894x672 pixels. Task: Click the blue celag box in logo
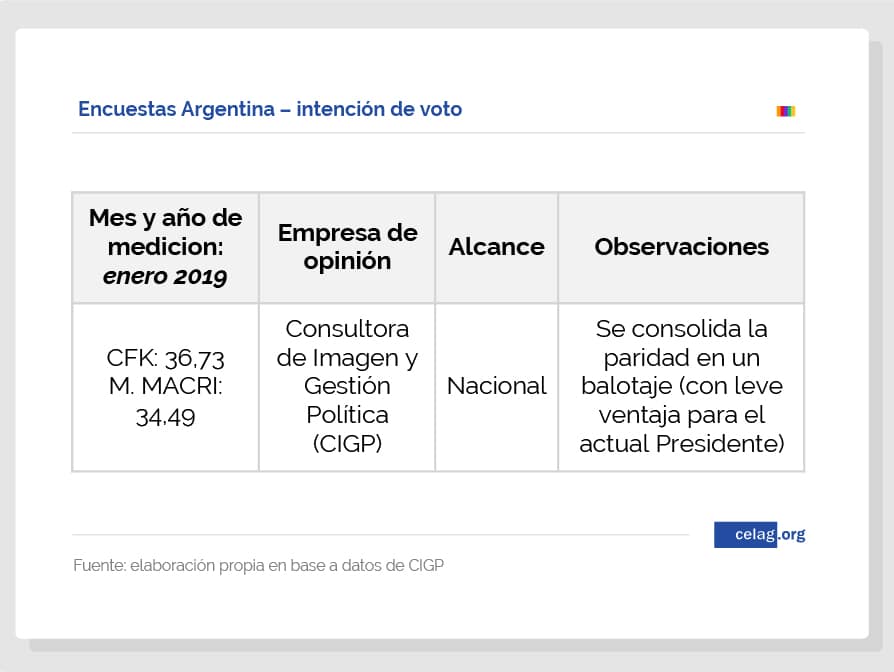[745, 535]
